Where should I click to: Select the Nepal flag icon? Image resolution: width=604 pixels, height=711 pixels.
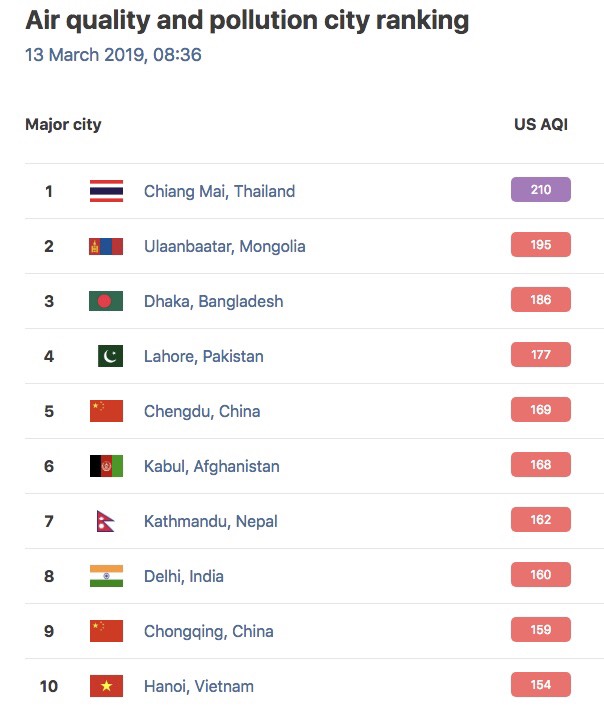105,521
